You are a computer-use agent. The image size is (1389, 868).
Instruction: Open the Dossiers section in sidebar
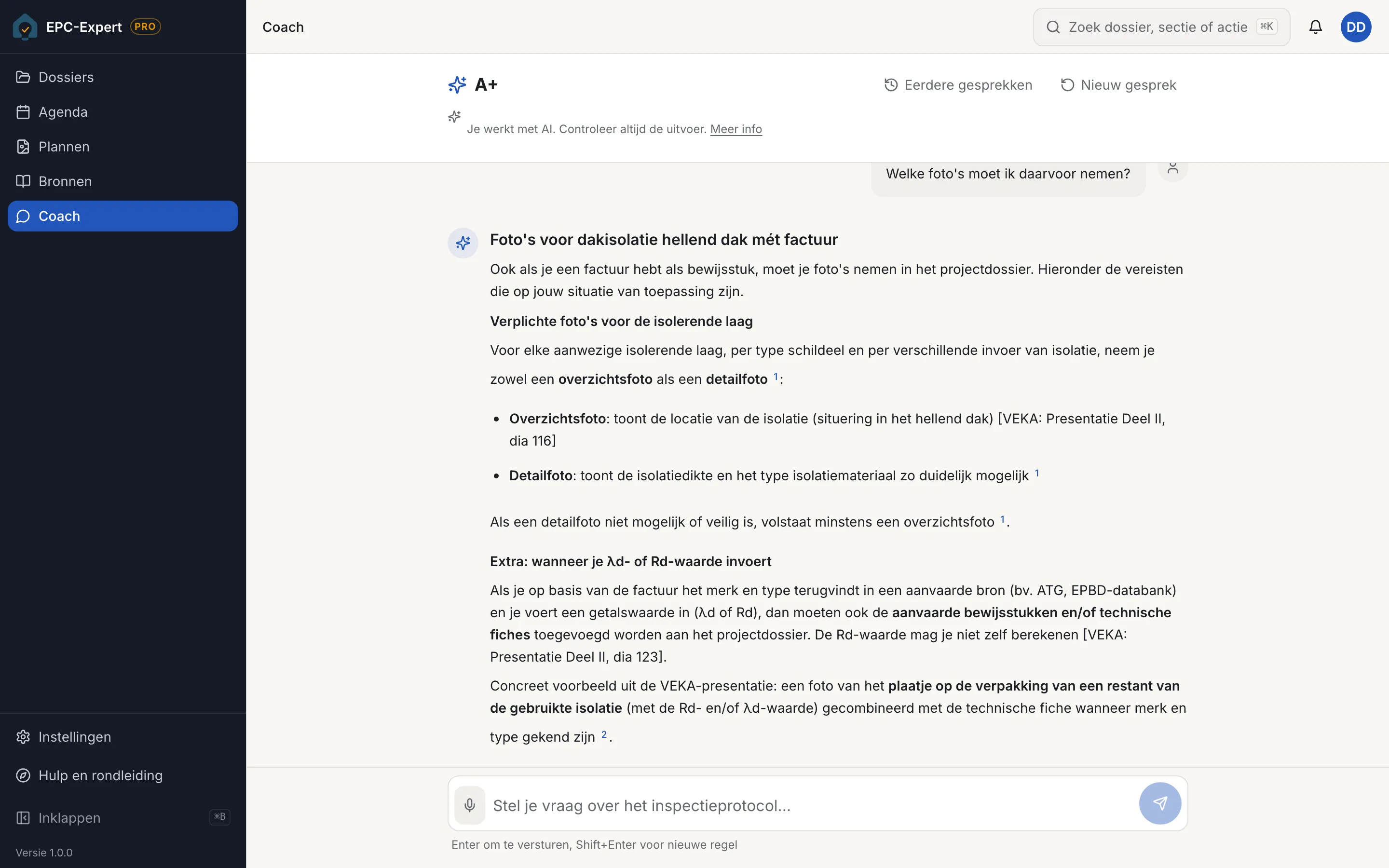point(123,77)
